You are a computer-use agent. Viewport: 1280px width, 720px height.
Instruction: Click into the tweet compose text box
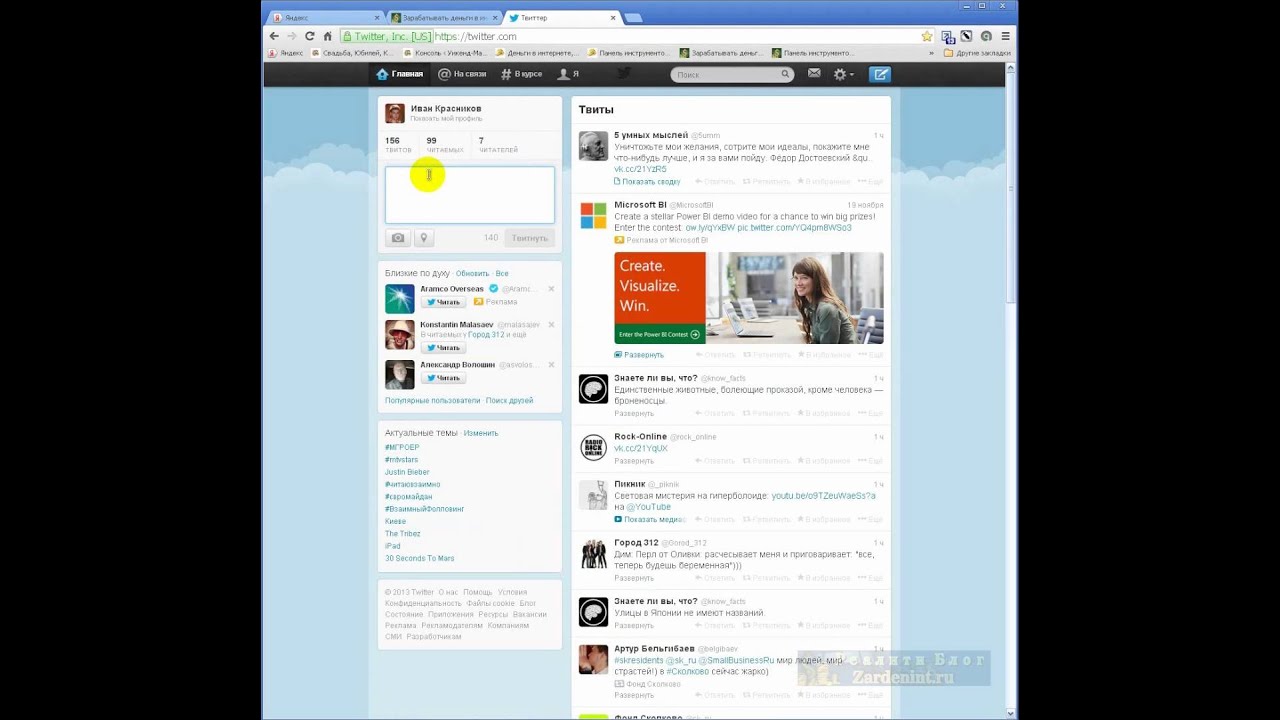[470, 195]
